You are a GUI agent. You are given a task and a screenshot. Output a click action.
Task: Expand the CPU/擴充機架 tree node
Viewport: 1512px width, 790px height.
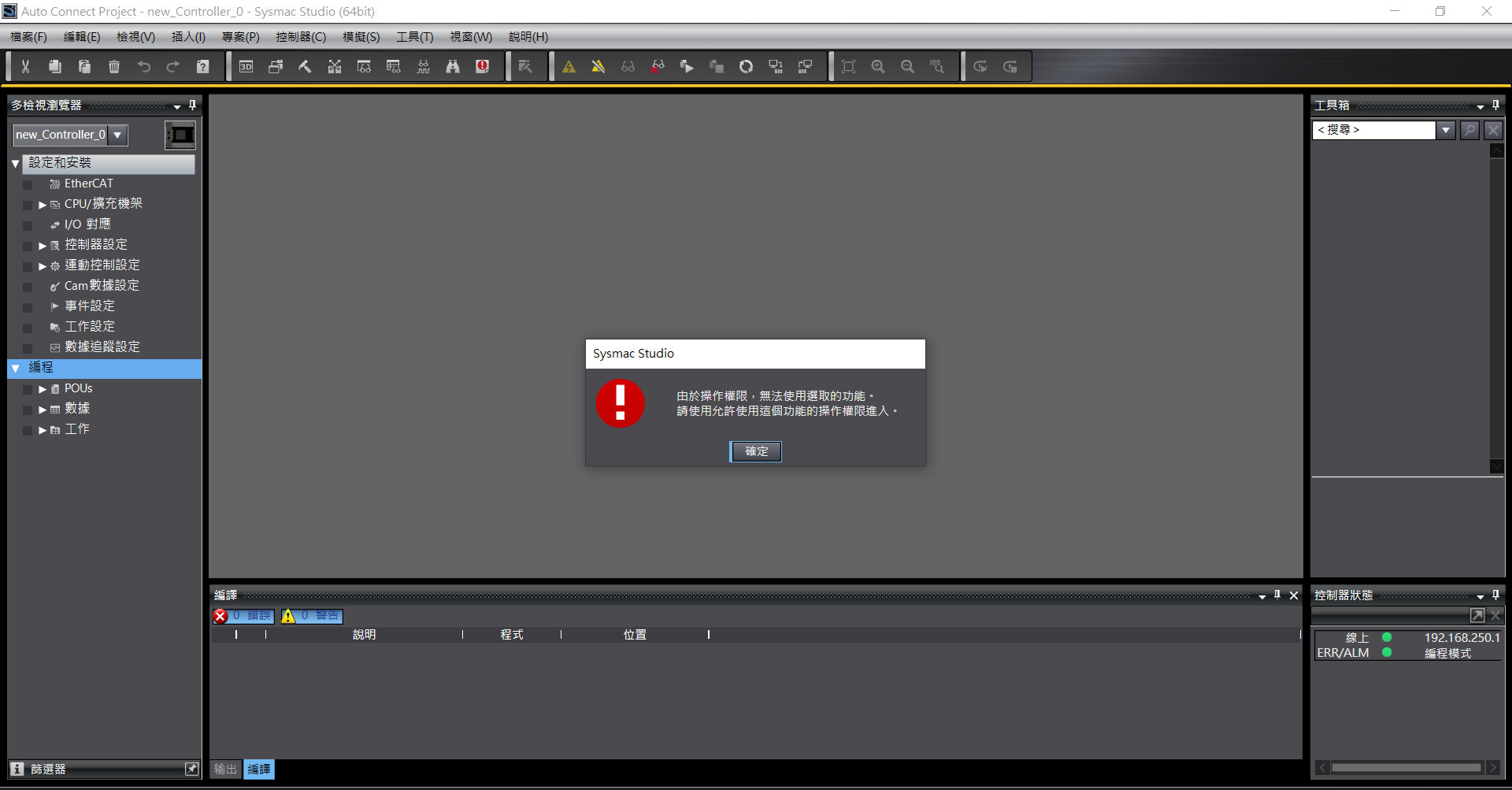43,205
